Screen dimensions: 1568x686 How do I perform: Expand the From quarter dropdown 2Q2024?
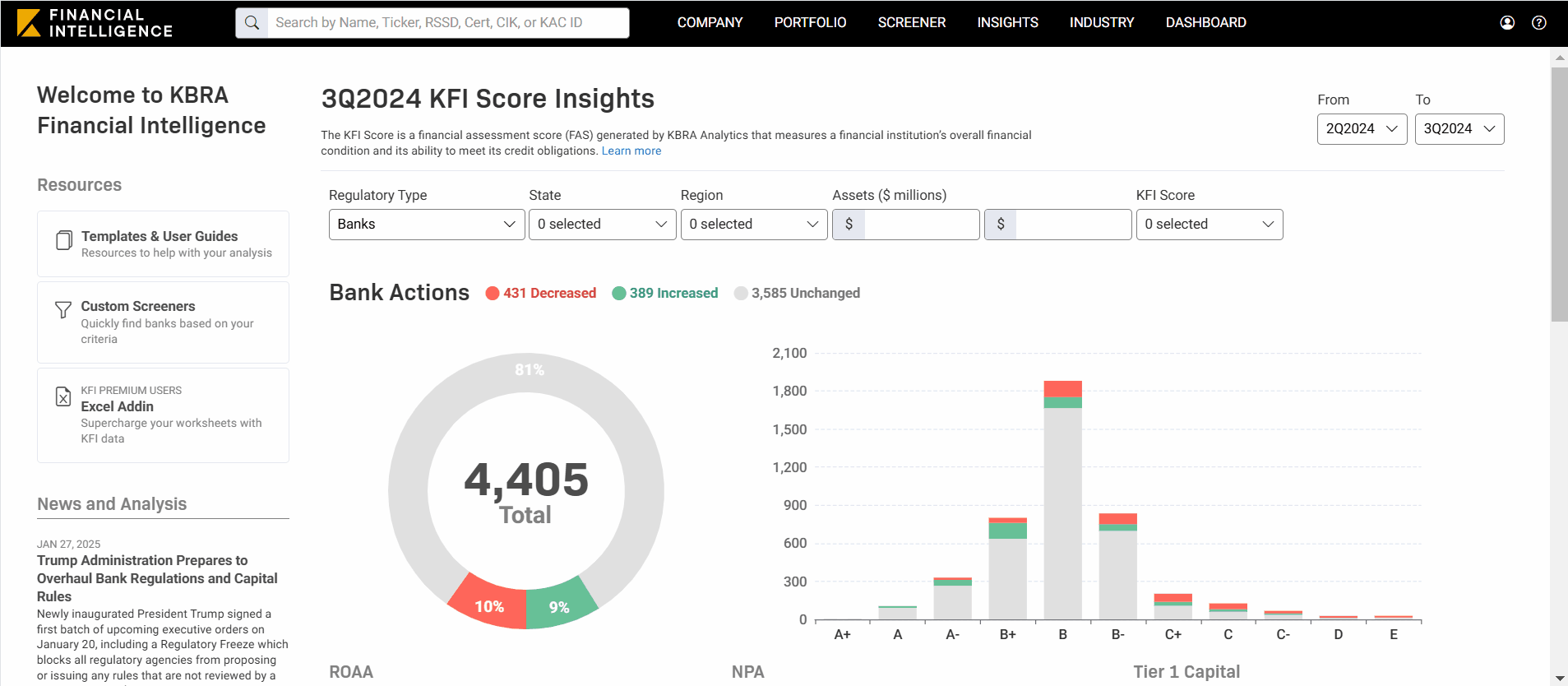pyautogui.click(x=1362, y=129)
